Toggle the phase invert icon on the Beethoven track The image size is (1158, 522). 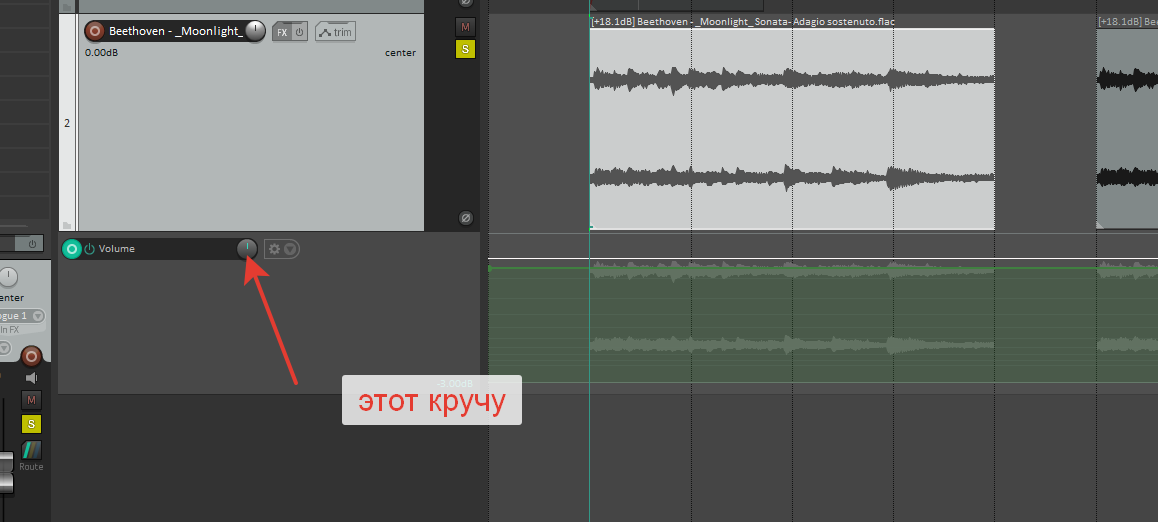tap(465, 218)
